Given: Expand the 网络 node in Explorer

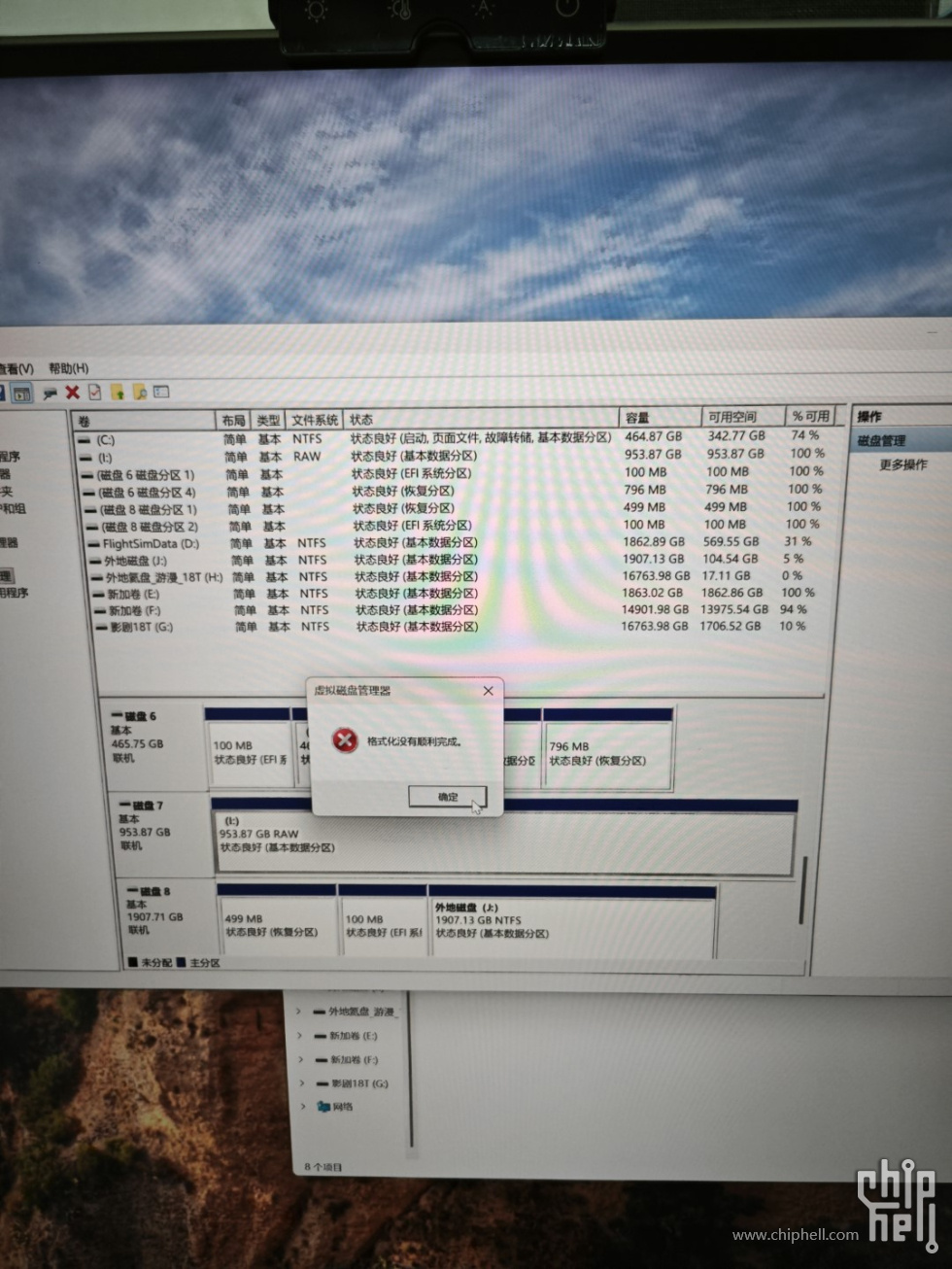Looking at the screenshot, I should (x=303, y=1107).
